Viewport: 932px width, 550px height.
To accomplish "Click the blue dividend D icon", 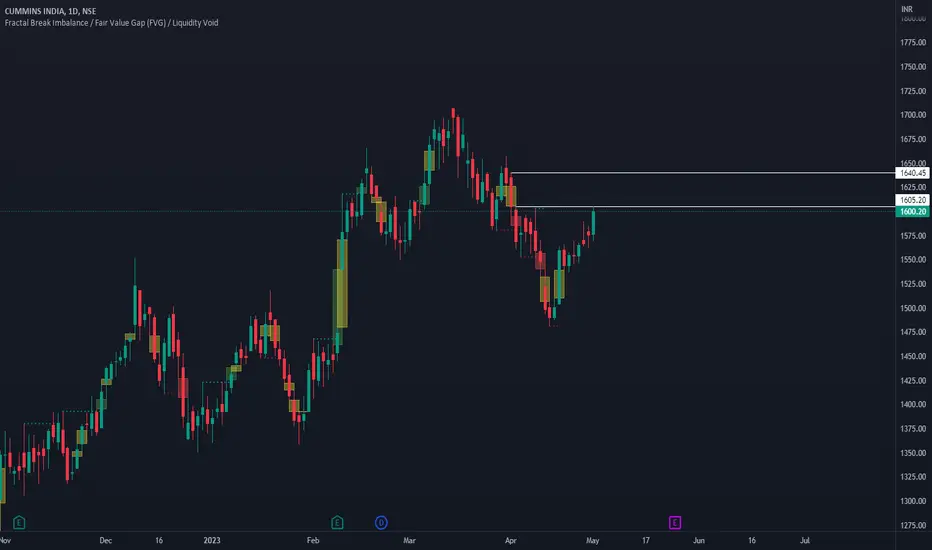I will click(381, 523).
